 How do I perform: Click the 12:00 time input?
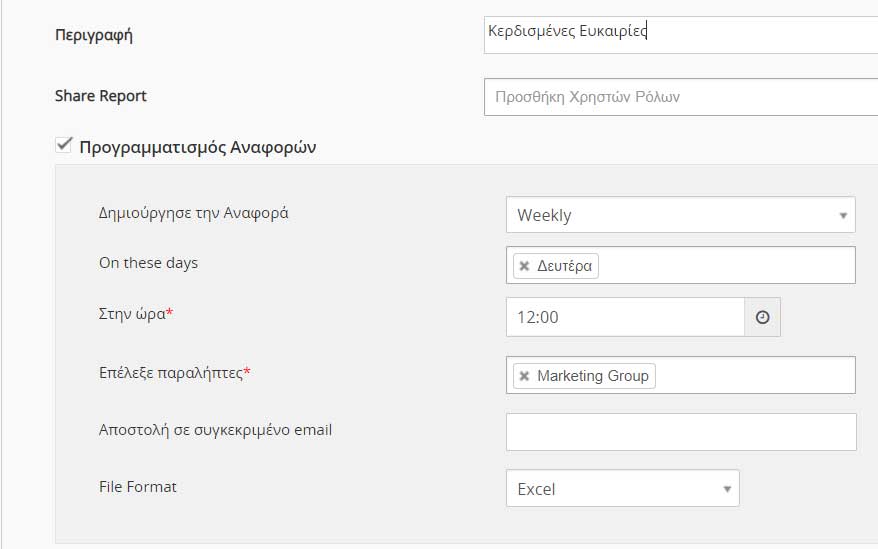coord(625,317)
